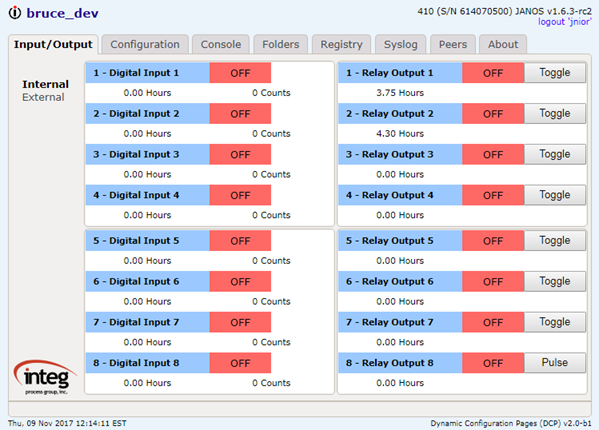
Task: Select External I/O view
Action: point(43,97)
